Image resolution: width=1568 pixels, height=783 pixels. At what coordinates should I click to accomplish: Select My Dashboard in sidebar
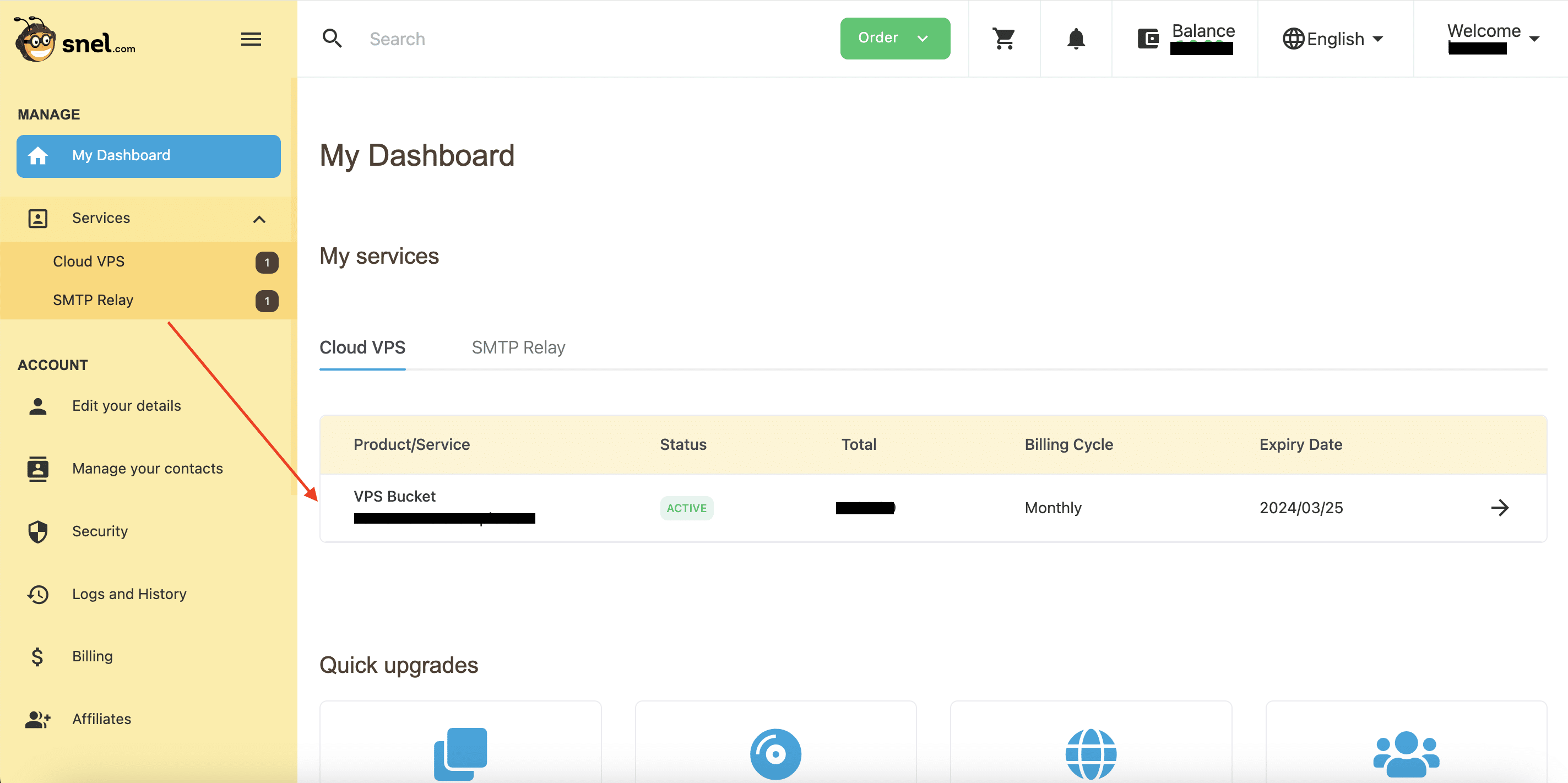coord(149,156)
